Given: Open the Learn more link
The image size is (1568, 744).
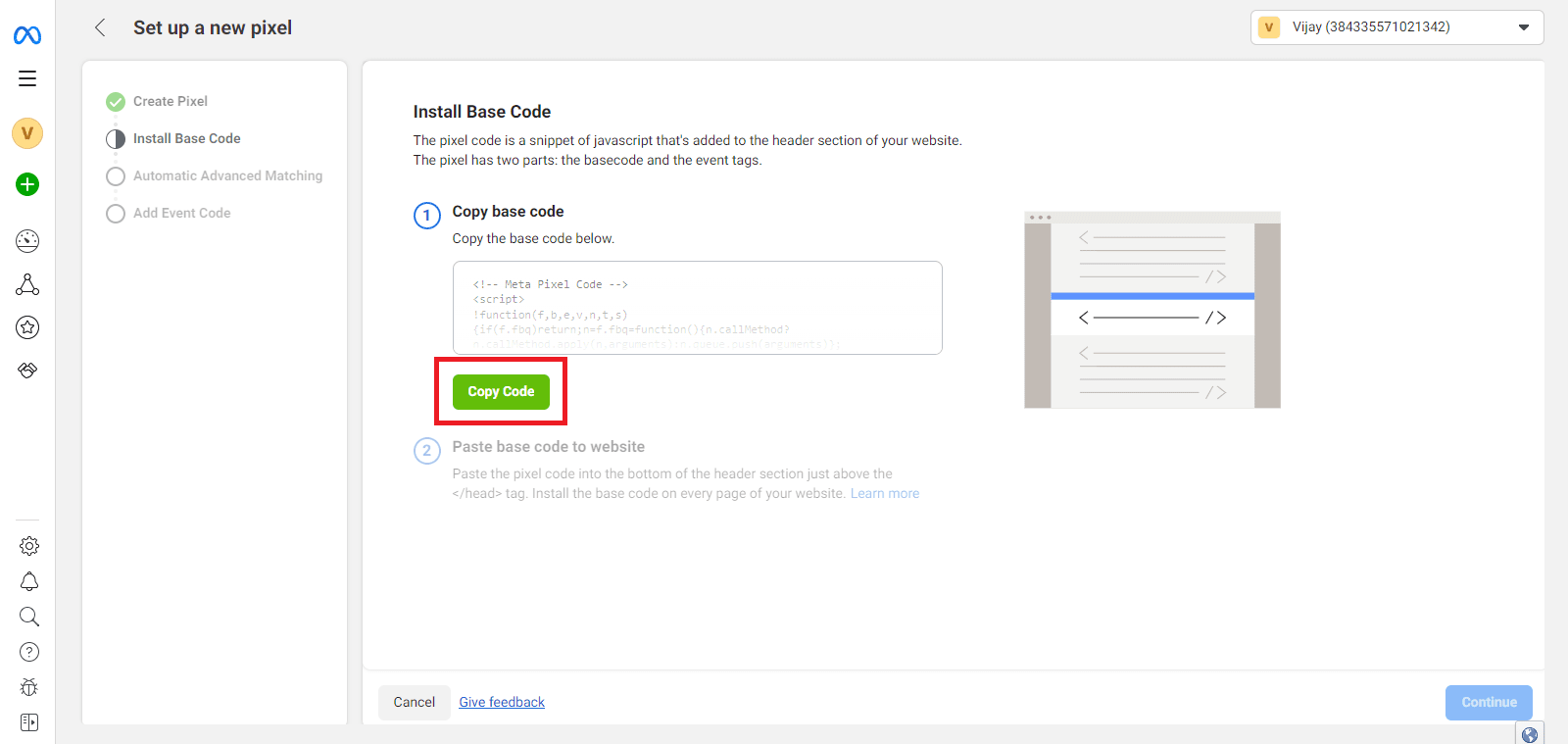Looking at the screenshot, I should coord(884,494).
